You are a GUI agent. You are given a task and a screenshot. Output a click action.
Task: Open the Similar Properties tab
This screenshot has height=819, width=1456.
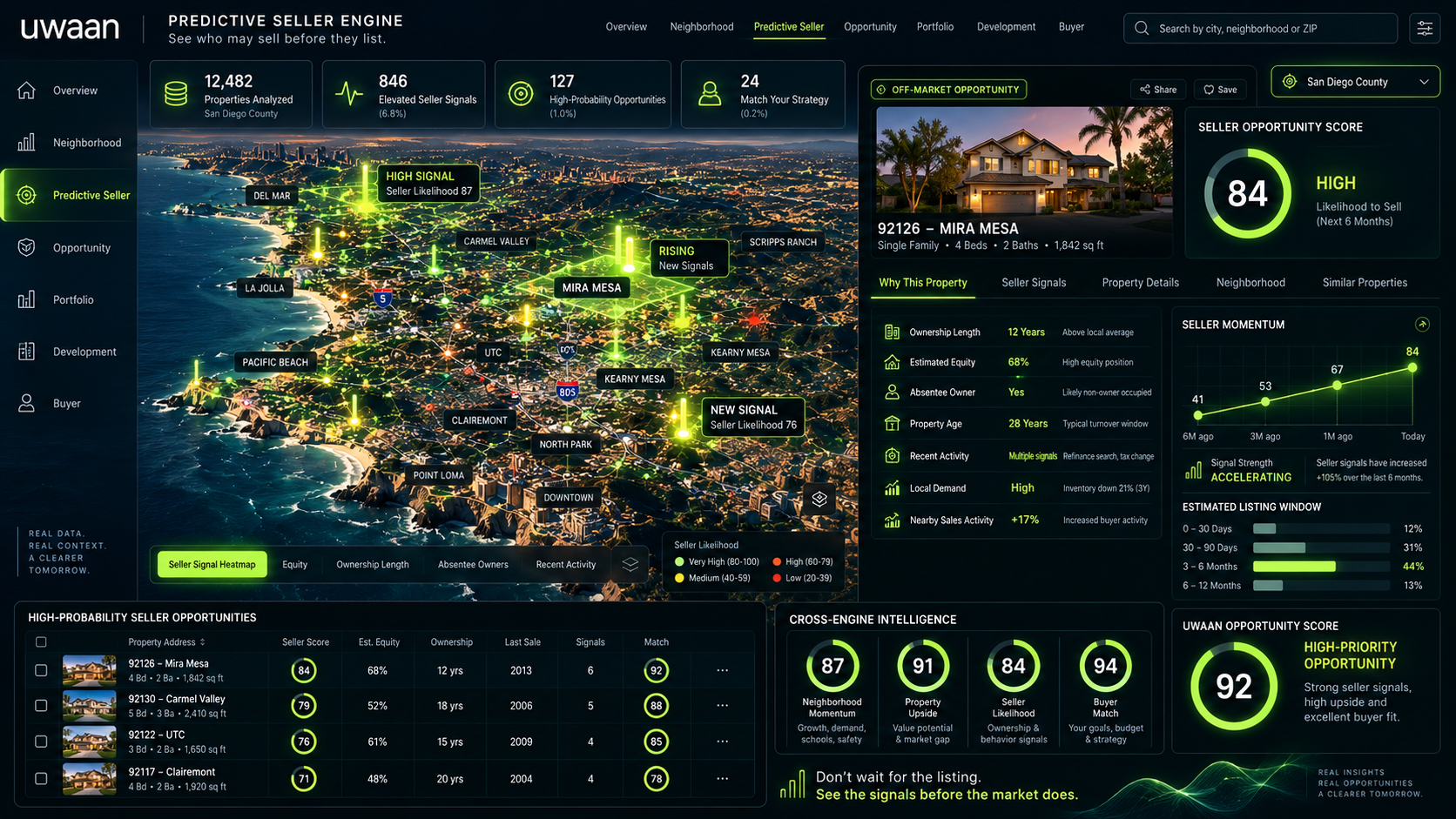[x=1365, y=283]
